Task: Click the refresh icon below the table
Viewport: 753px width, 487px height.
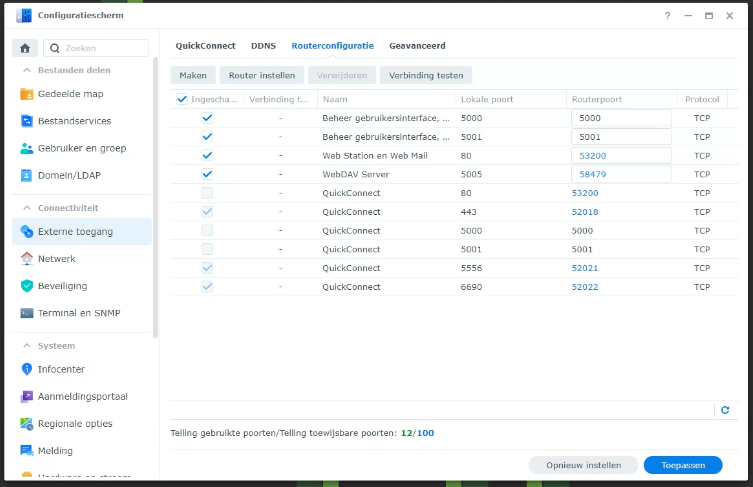Action: click(725, 410)
